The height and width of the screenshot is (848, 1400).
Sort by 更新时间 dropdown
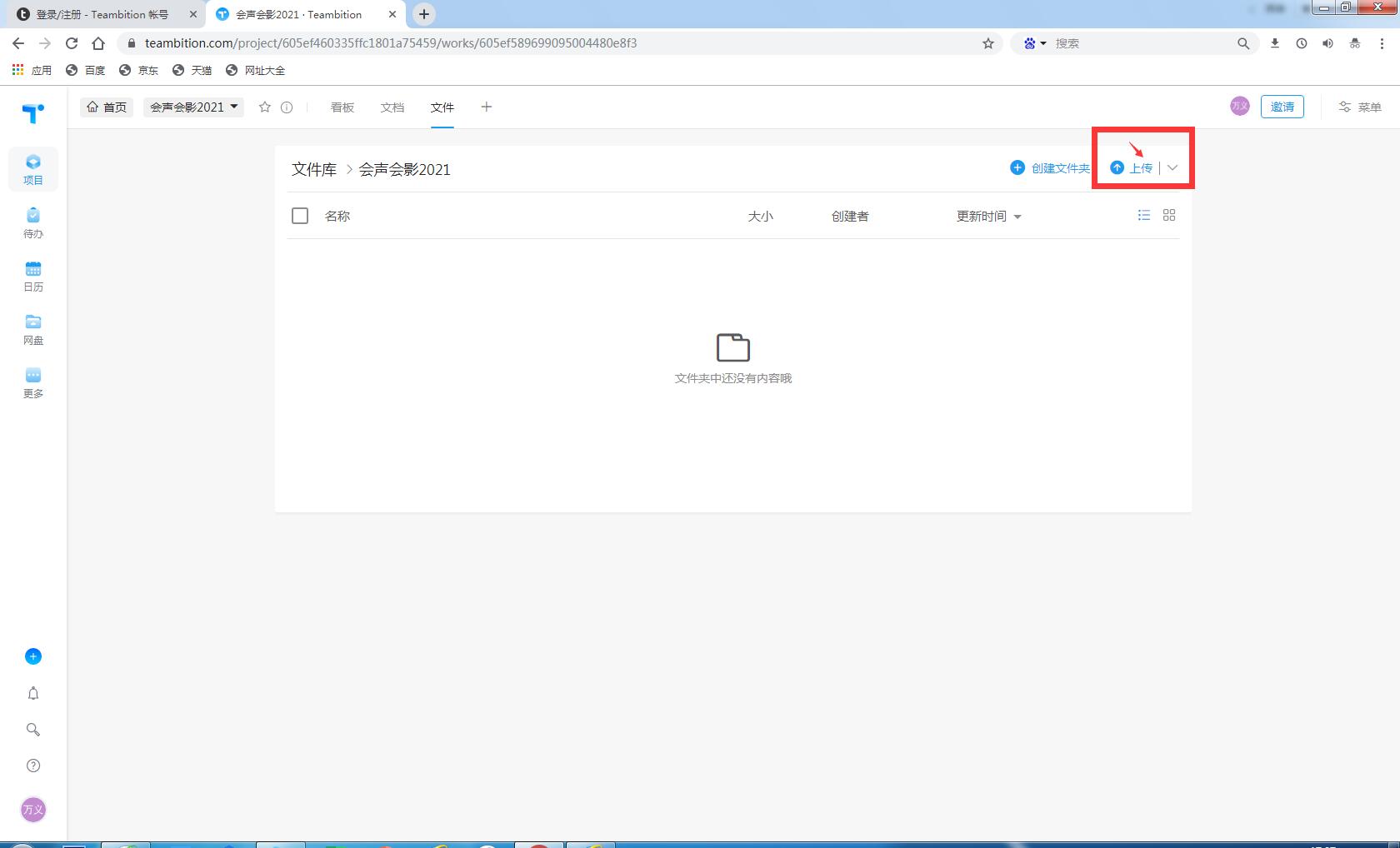(x=989, y=216)
